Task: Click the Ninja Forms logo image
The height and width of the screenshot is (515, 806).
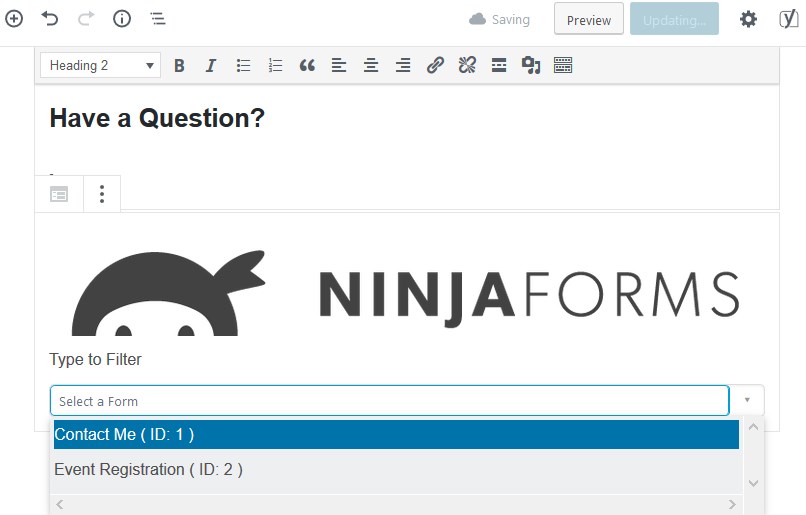Action: (x=406, y=293)
